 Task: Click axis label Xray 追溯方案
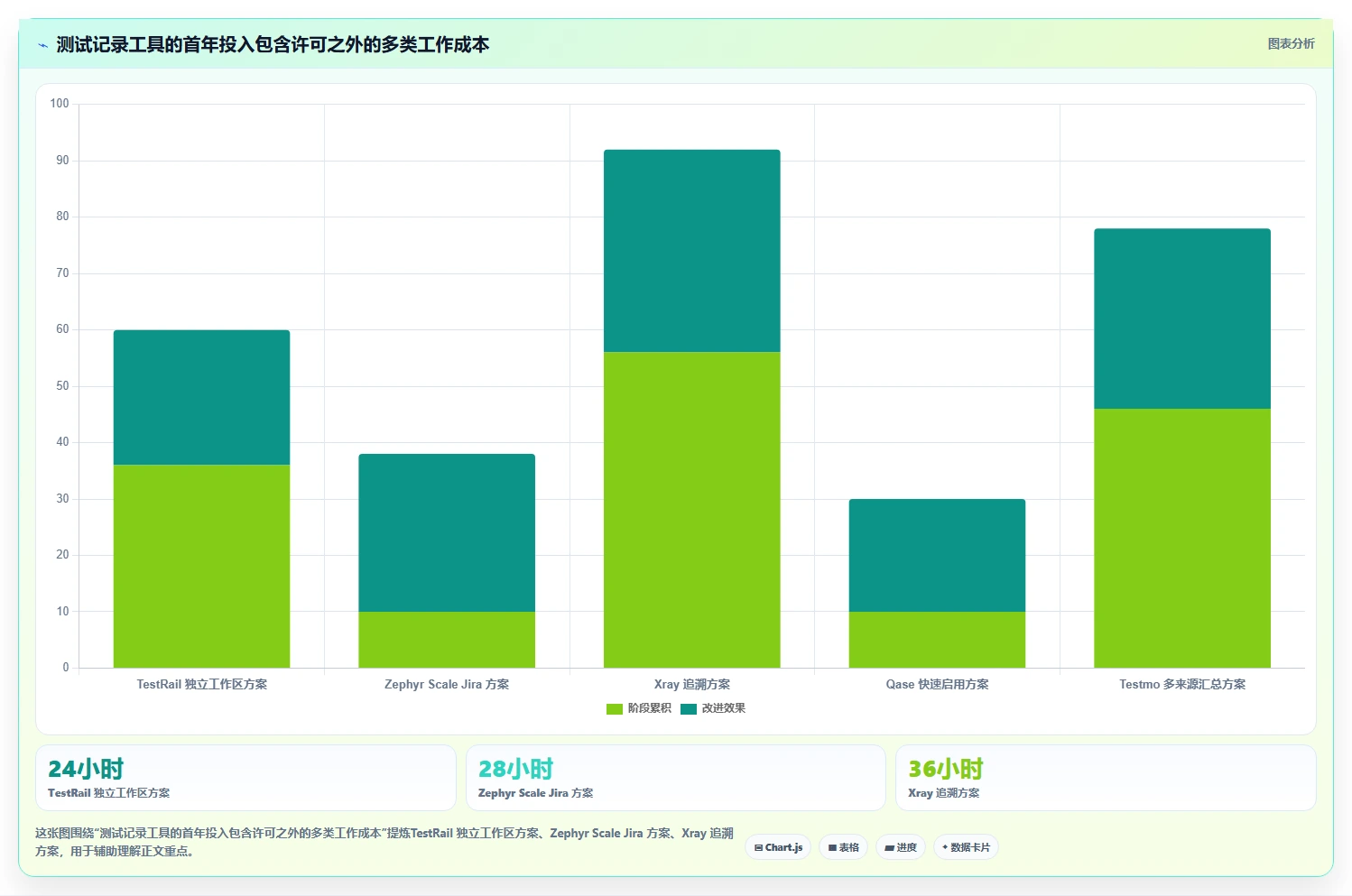[692, 684]
